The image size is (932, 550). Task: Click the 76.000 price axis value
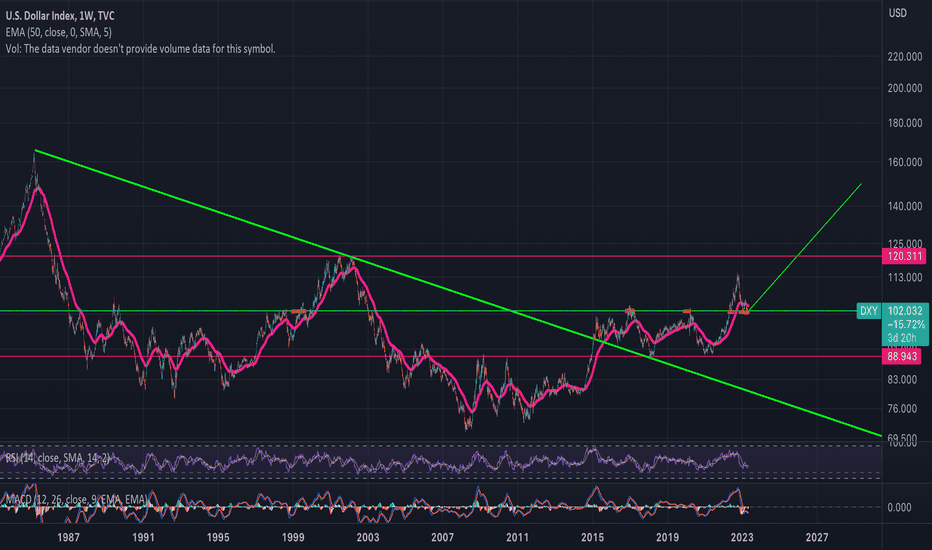coord(902,408)
